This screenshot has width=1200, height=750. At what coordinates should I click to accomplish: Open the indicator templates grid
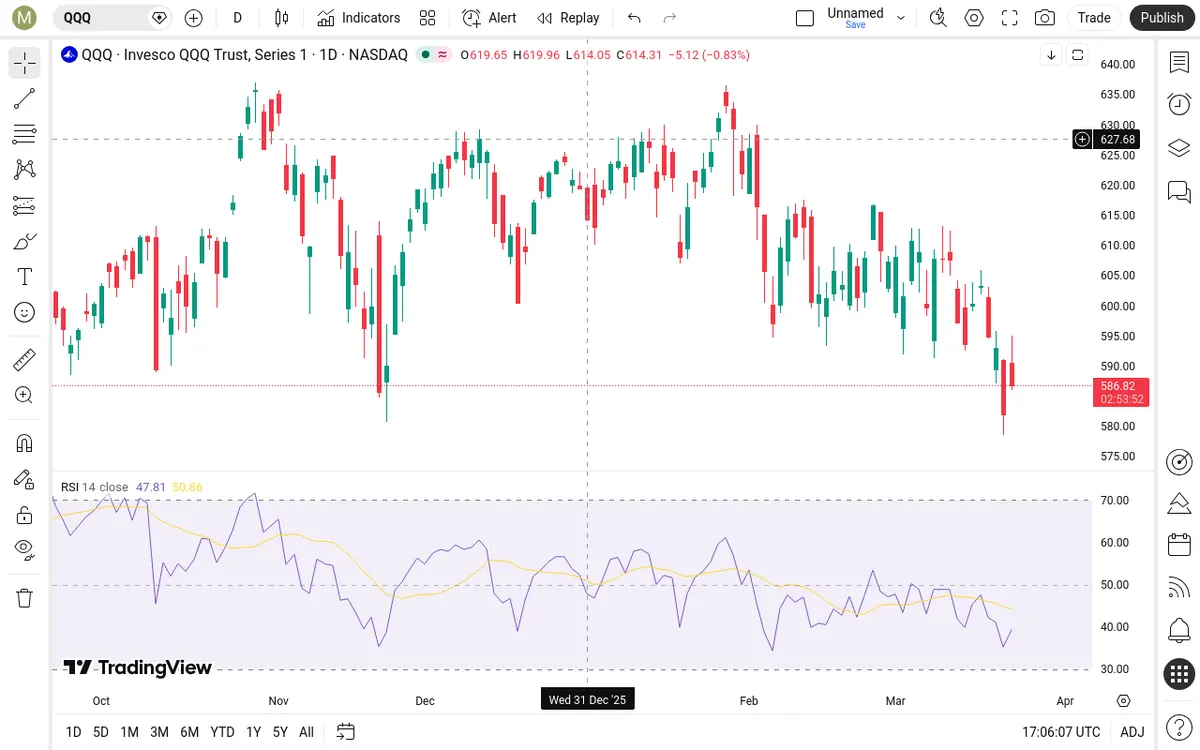pos(428,18)
